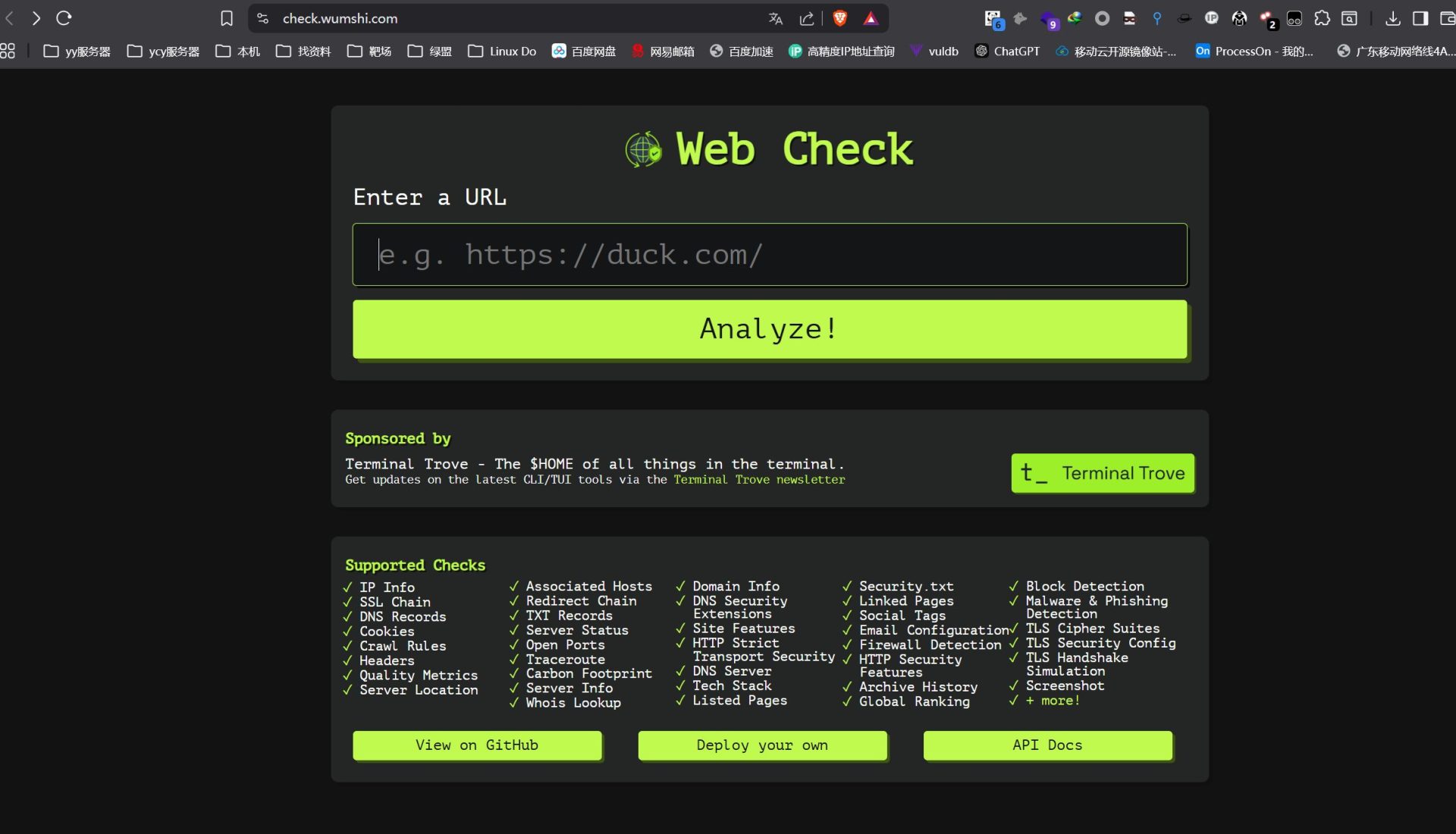
Task: Expand the yy服务器 bookmarks folder
Action: click(x=76, y=51)
